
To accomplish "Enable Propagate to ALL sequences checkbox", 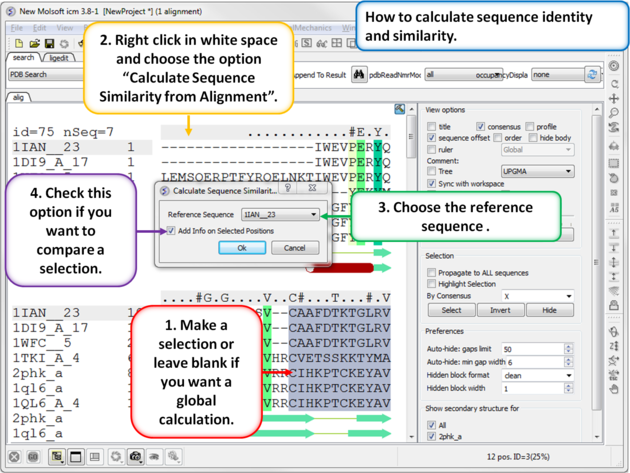I will point(432,272).
